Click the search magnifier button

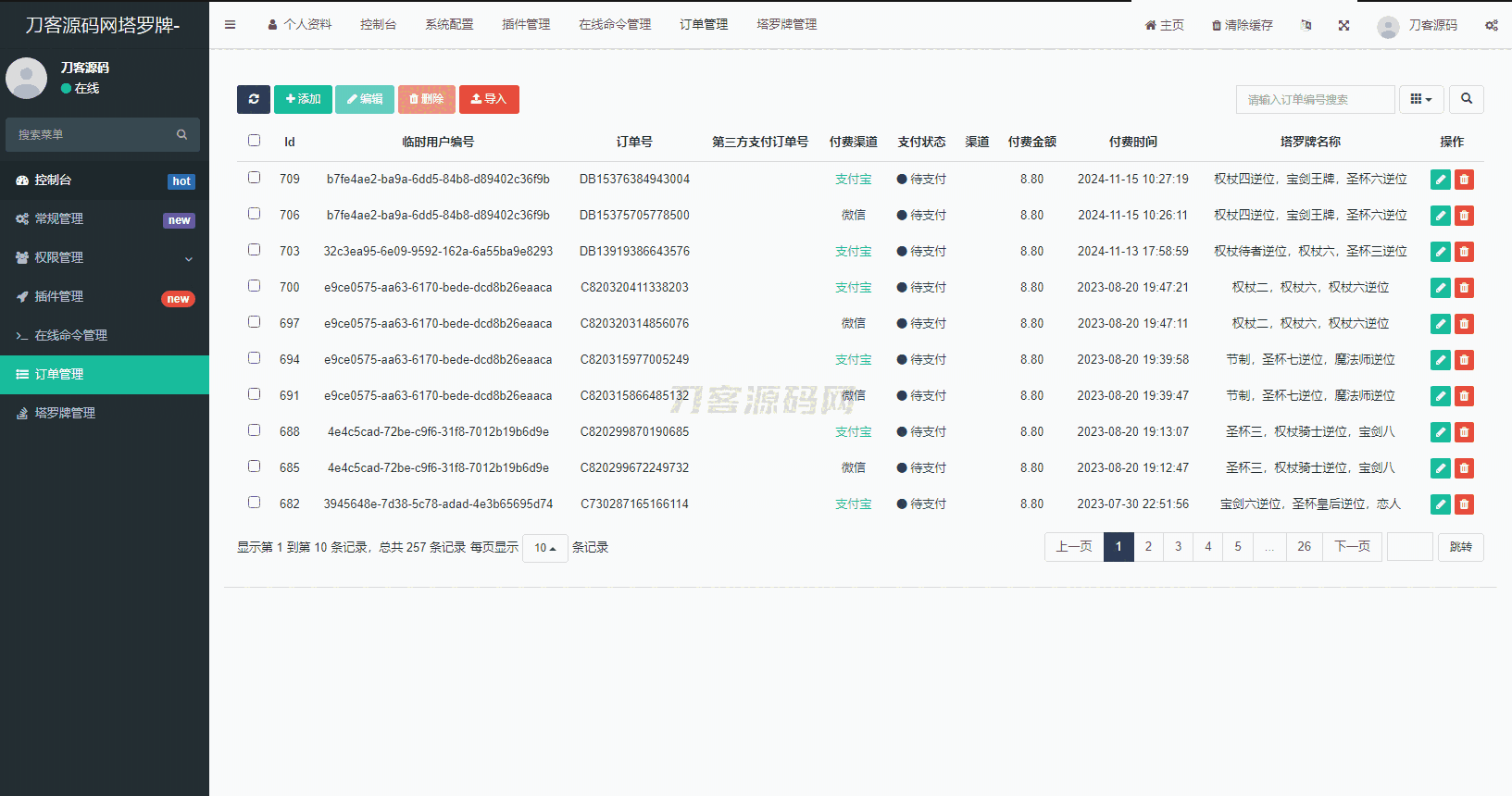(x=1466, y=99)
